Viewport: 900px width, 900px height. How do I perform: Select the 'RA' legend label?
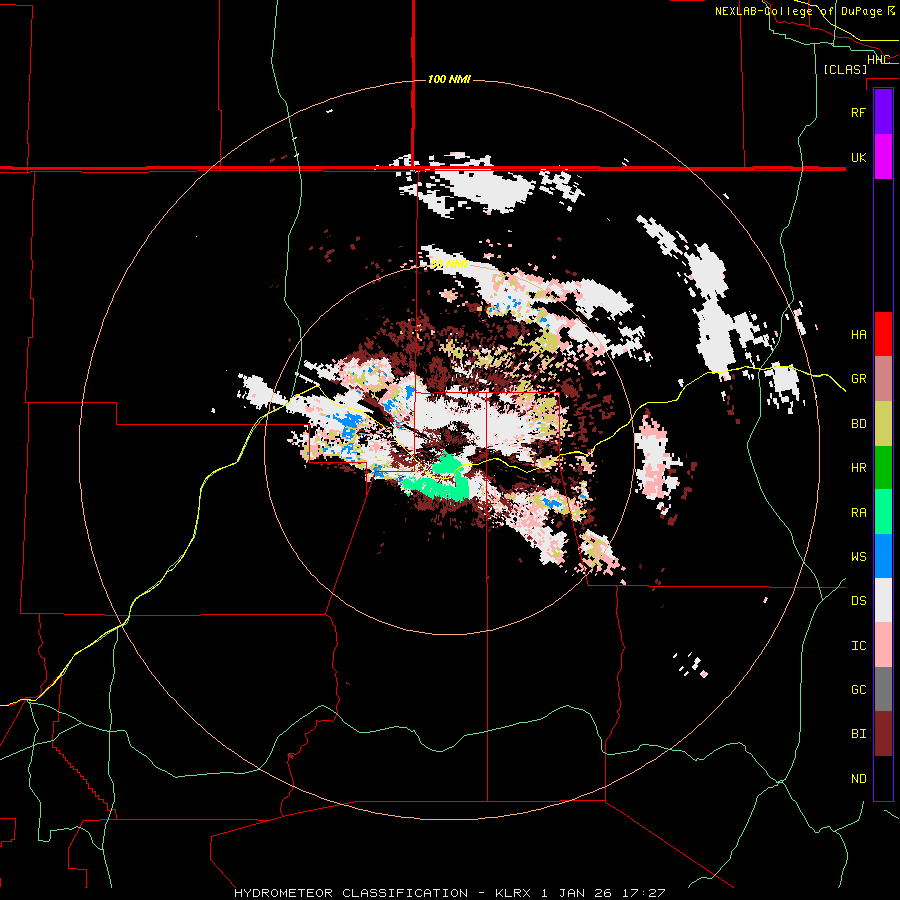[858, 513]
